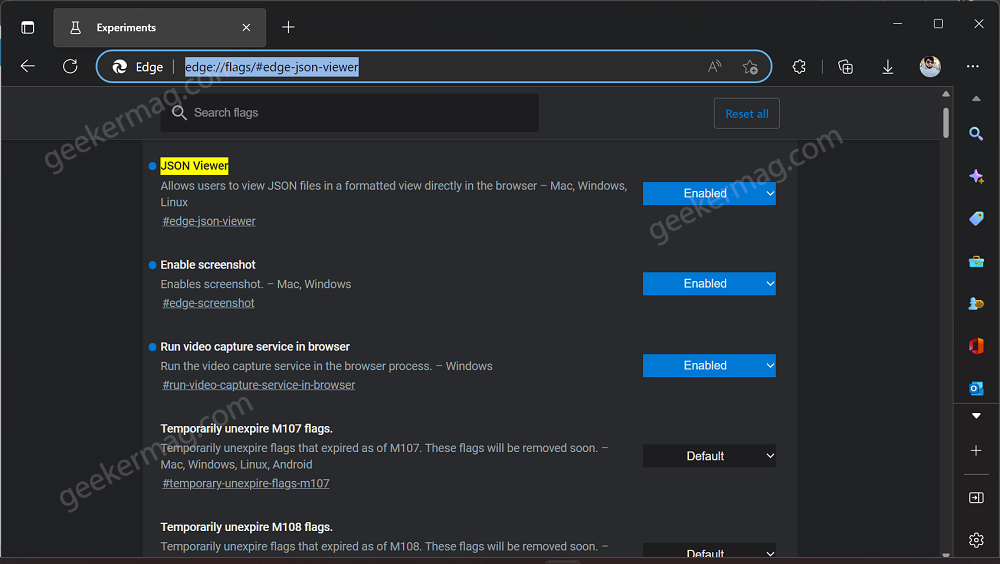Image resolution: width=1000 pixels, height=564 pixels.
Task: Click the page vertical scrollbar thumb
Action: (946, 122)
